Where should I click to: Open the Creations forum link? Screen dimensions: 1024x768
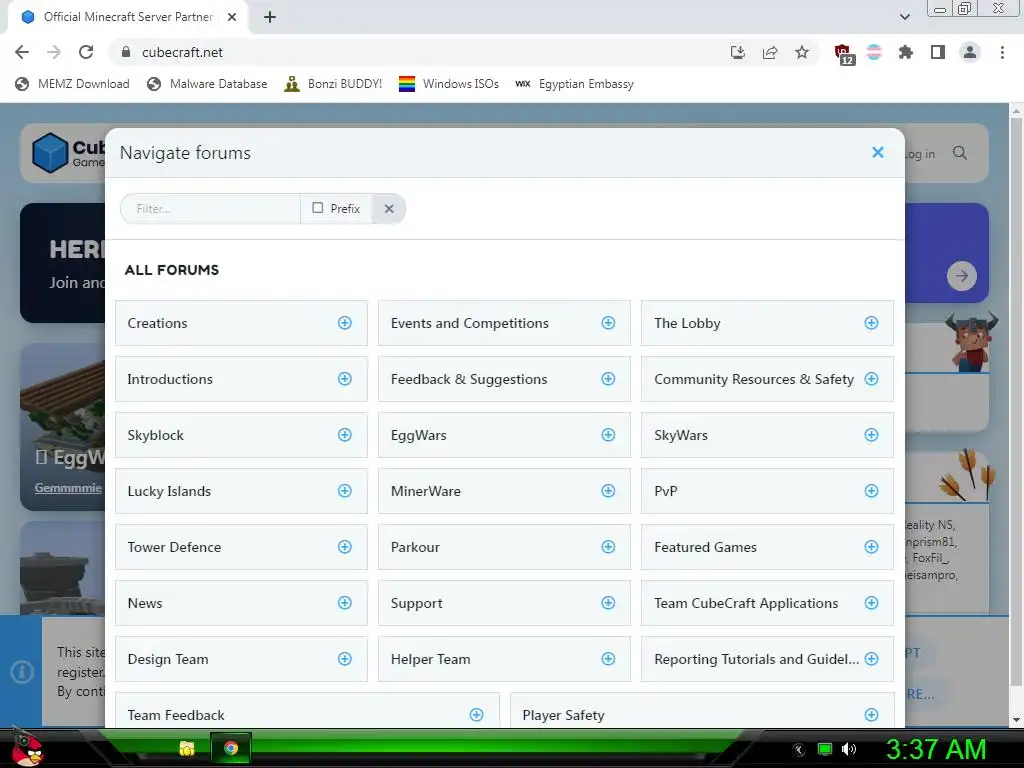pyautogui.click(x=157, y=323)
